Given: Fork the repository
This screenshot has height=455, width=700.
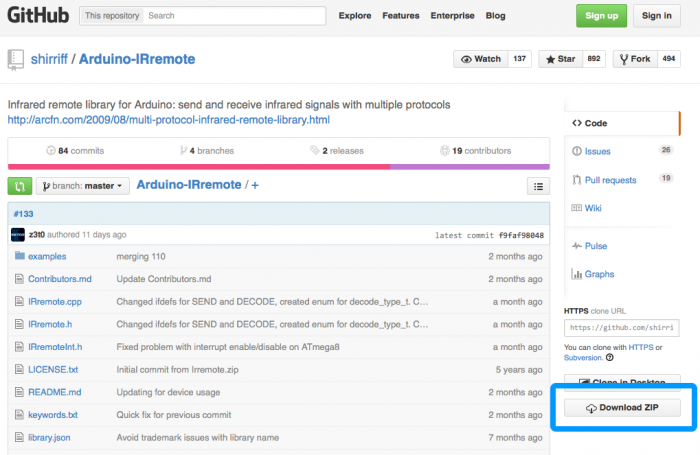Looking at the screenshot, I should pos(635,59).
